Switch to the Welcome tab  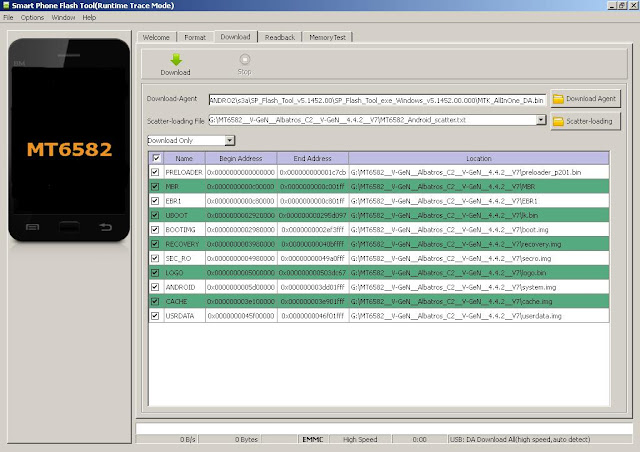point(156,37)
